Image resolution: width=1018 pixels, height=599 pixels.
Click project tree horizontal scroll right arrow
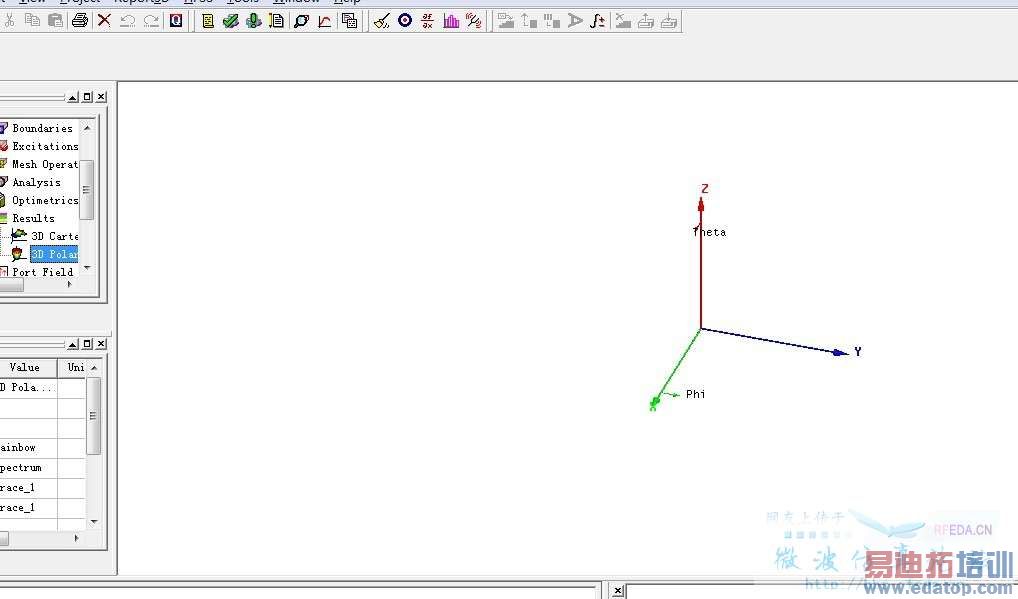click(x=69, y=284)
